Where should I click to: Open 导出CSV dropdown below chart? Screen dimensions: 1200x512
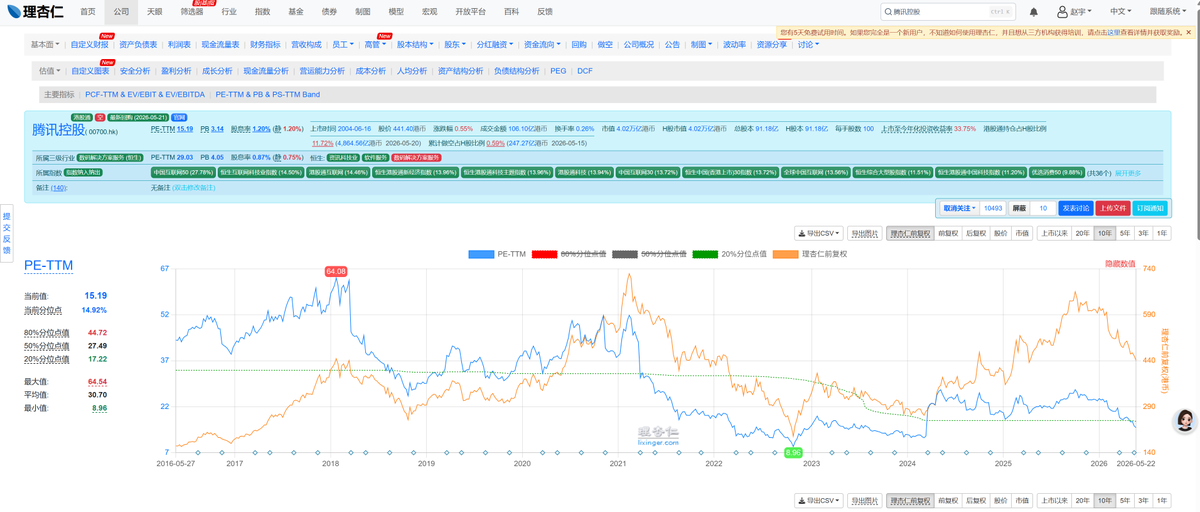click(x=819, y=500)
